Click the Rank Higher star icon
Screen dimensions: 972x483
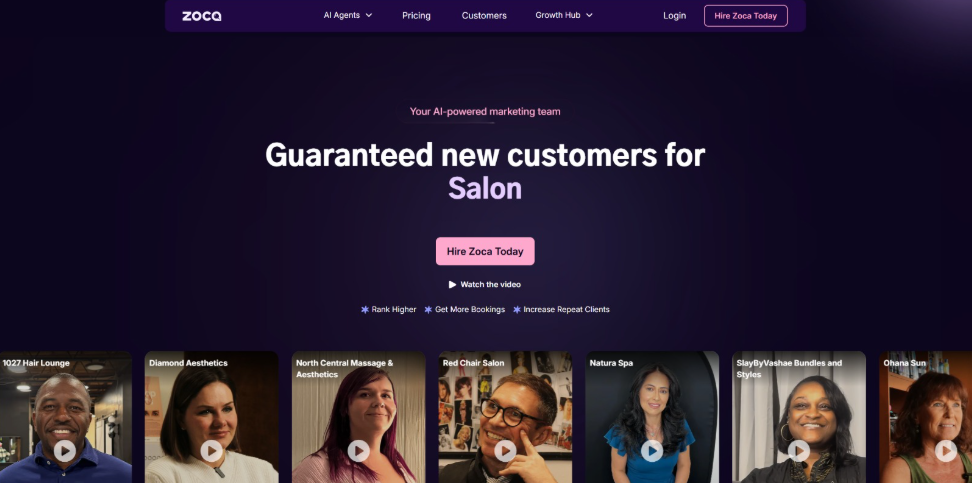pyautogui.click(x=364, y=309)
